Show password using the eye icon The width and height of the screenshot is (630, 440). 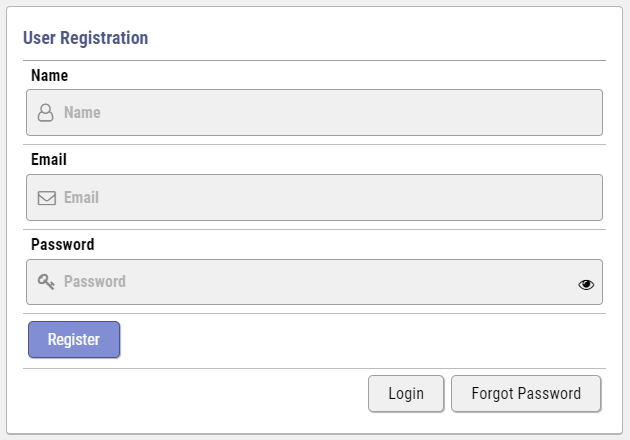(x=586, y=284)
